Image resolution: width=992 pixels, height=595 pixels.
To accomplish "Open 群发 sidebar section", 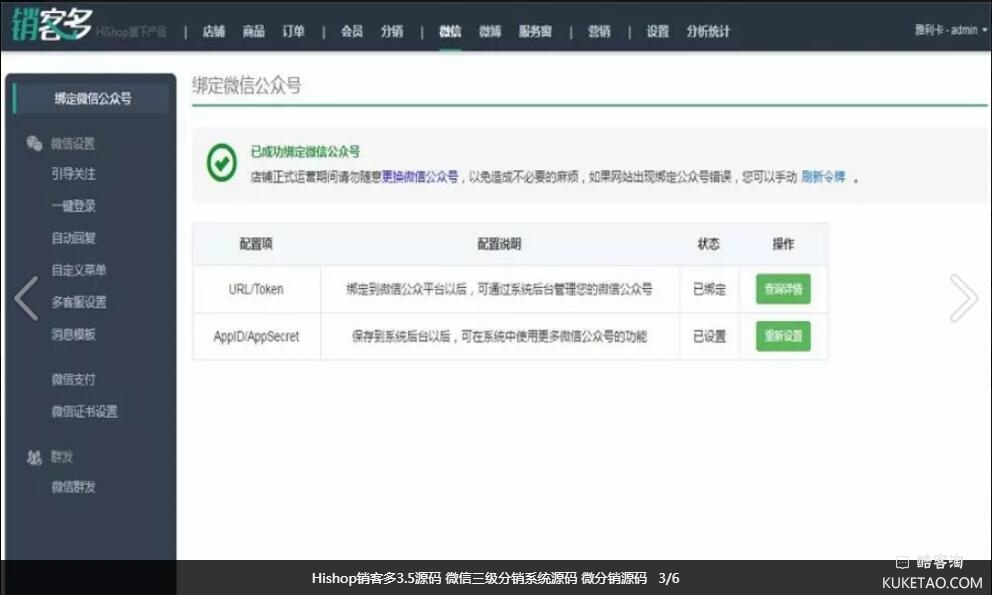I will pos(62,457).
